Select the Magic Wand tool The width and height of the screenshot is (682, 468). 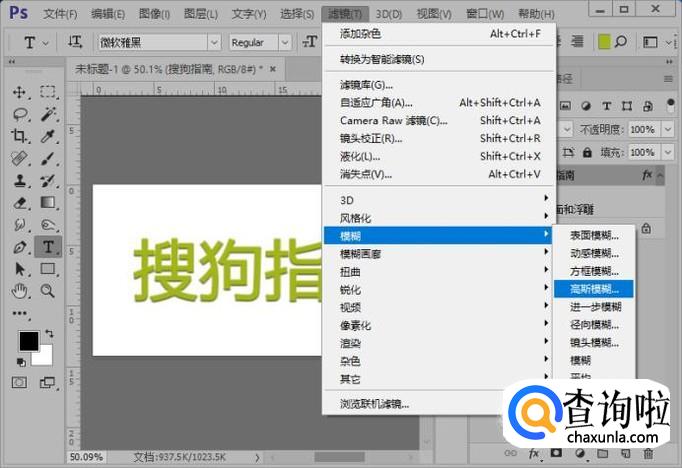(48, 114)
